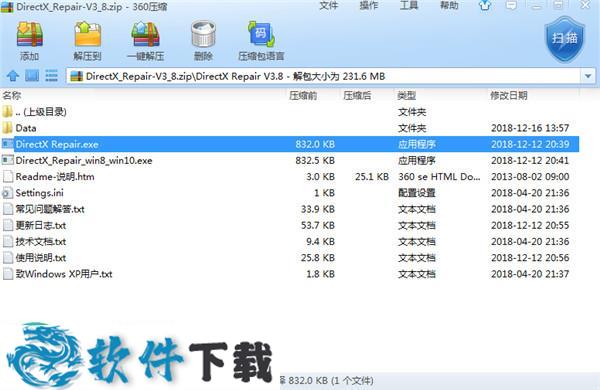Sort by the 压缩前 (Size before) column header
The image size is (600, 390).
click(x=303, y=95)
